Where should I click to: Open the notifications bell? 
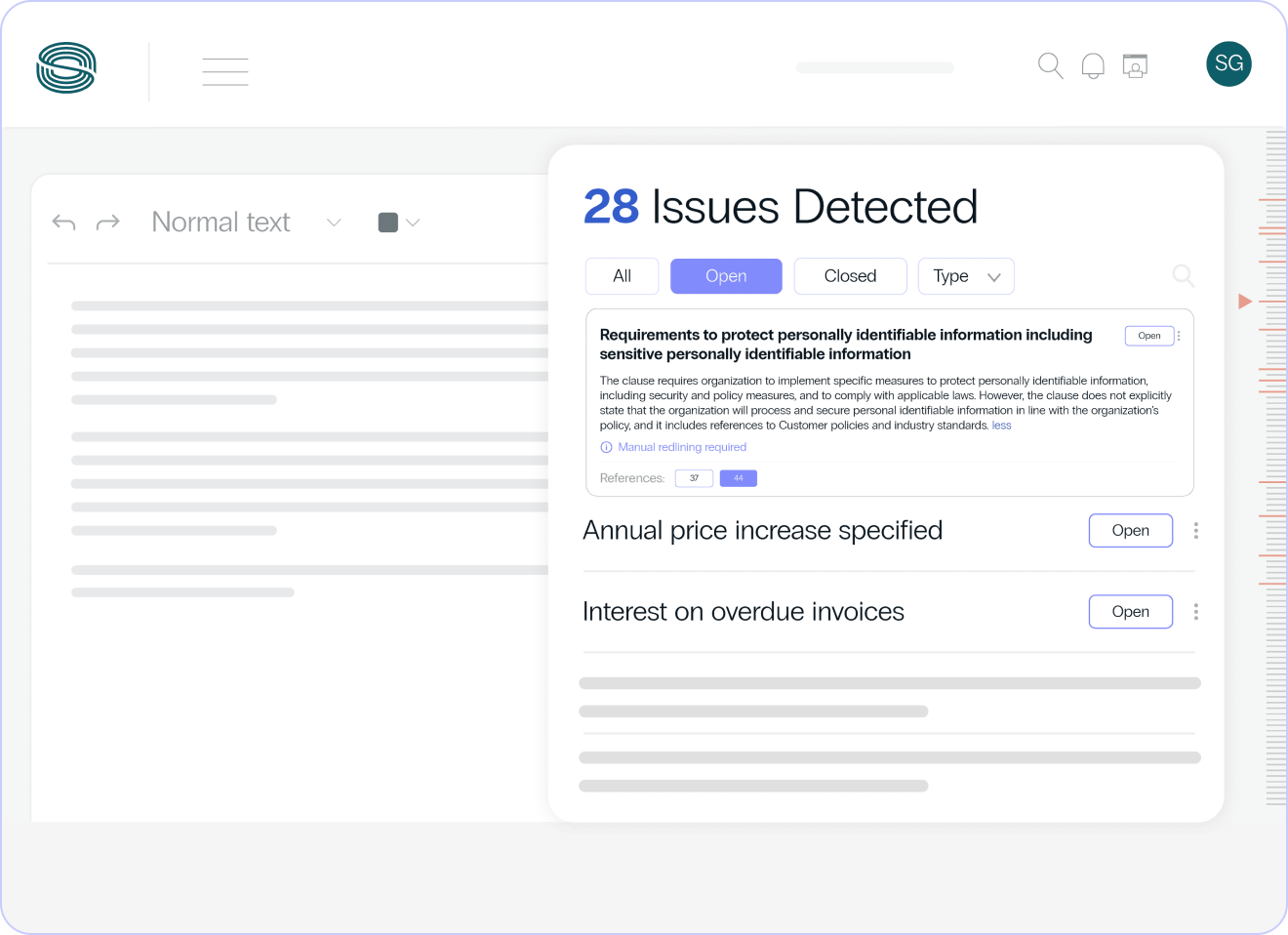(1093, 65)
